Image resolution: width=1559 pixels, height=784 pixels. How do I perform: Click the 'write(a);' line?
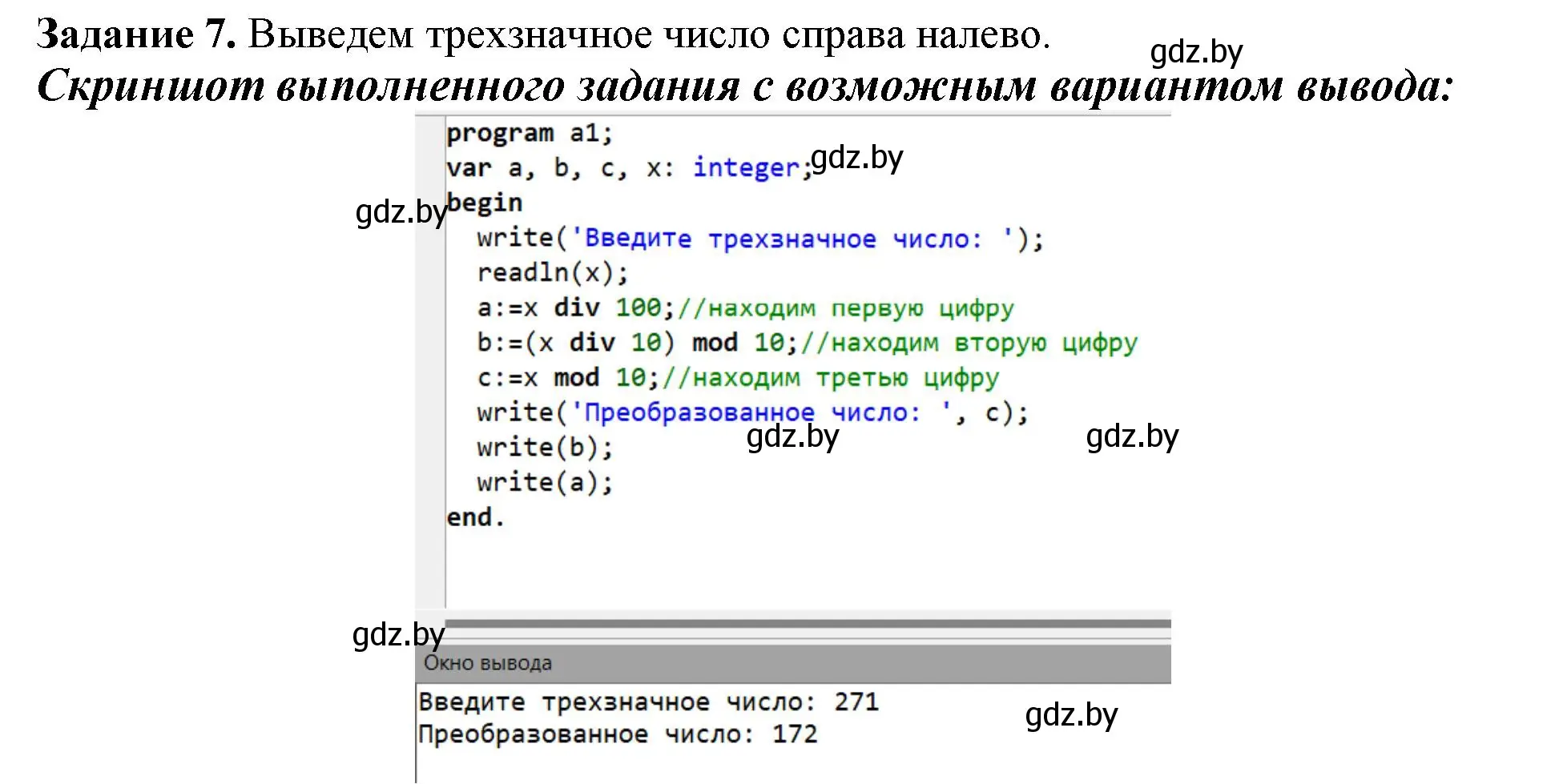click(545, 483)
